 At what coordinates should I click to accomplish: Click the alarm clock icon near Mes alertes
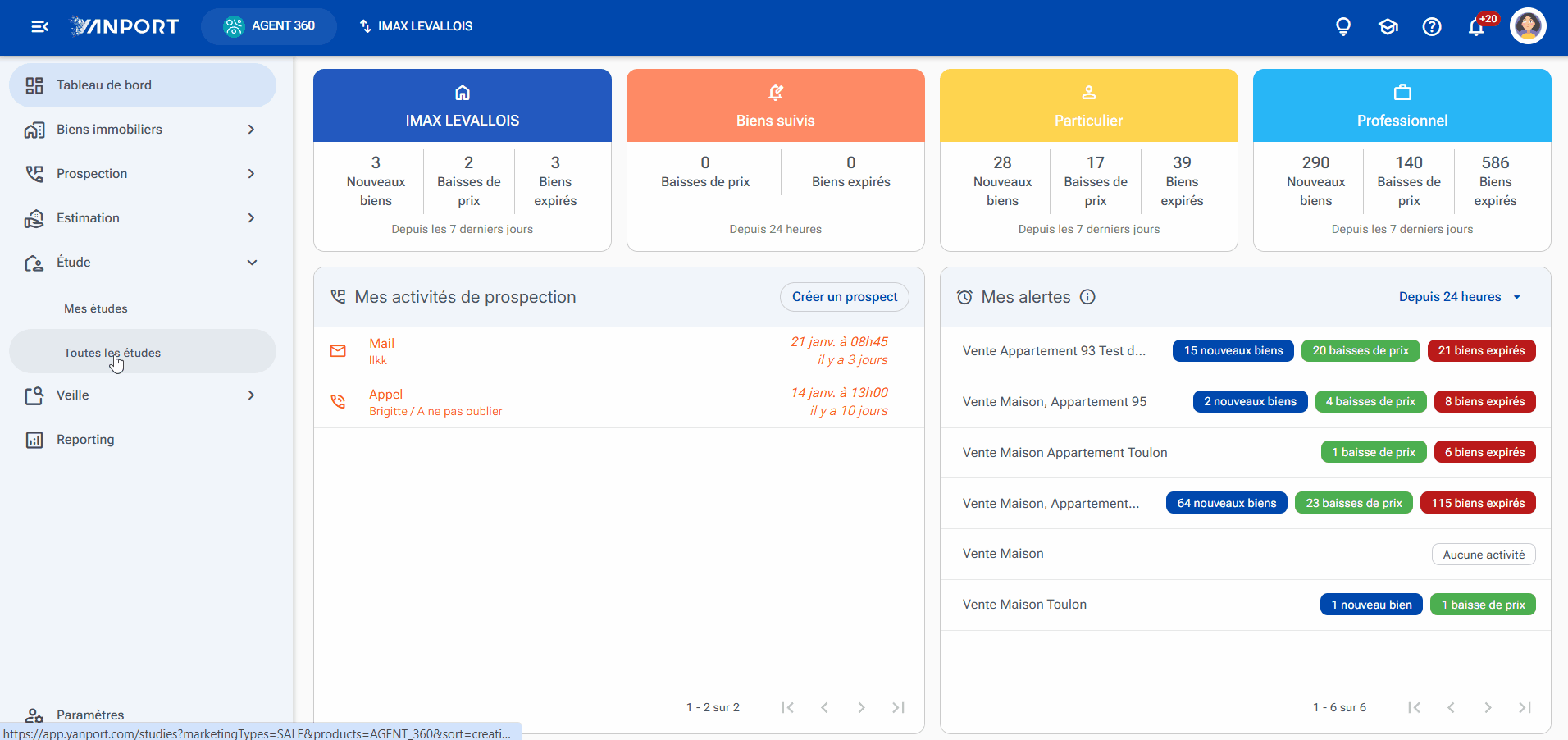click(x=964, y=297)
